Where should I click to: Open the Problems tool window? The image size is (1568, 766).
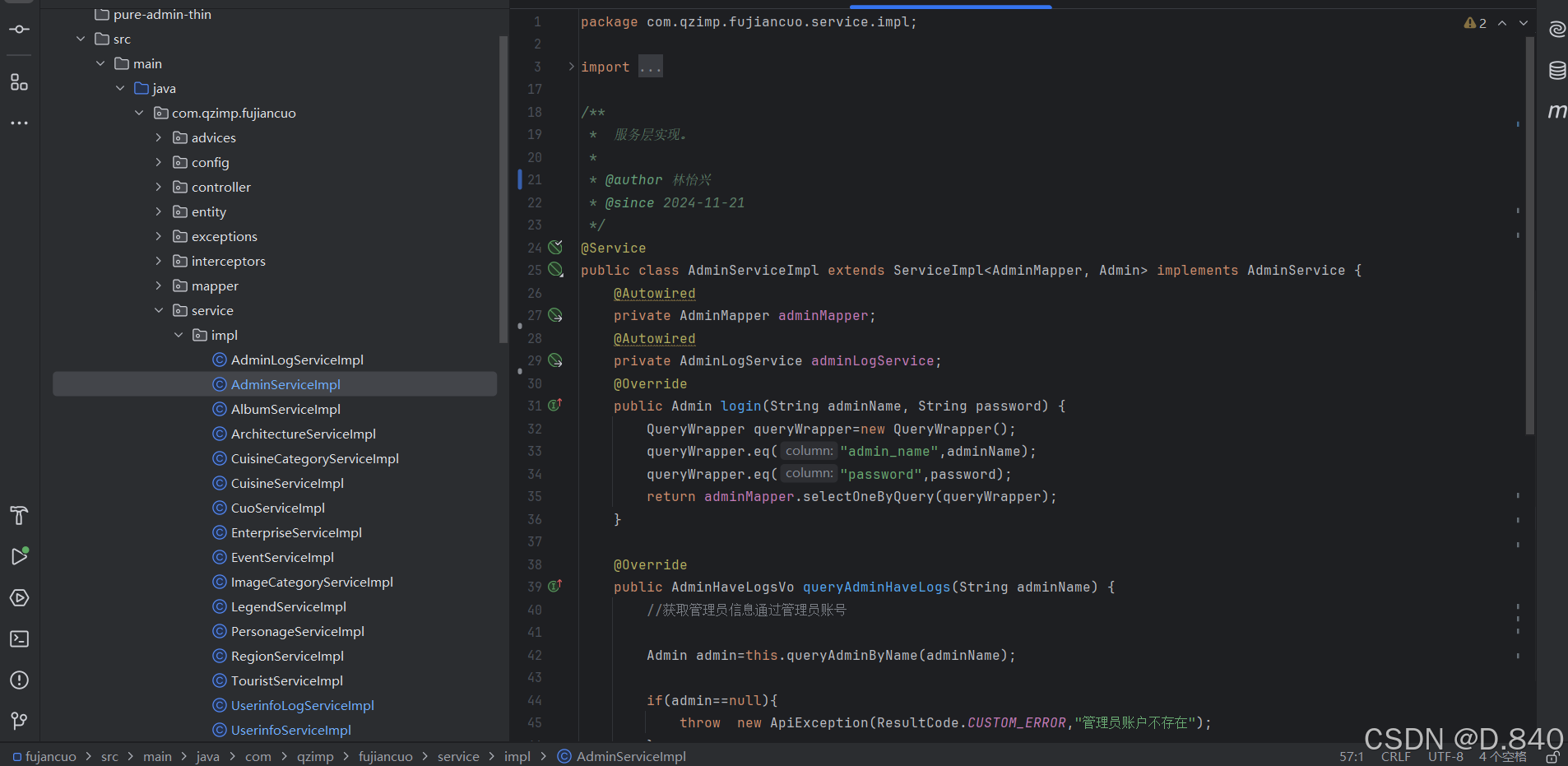[x=20, y=680]
